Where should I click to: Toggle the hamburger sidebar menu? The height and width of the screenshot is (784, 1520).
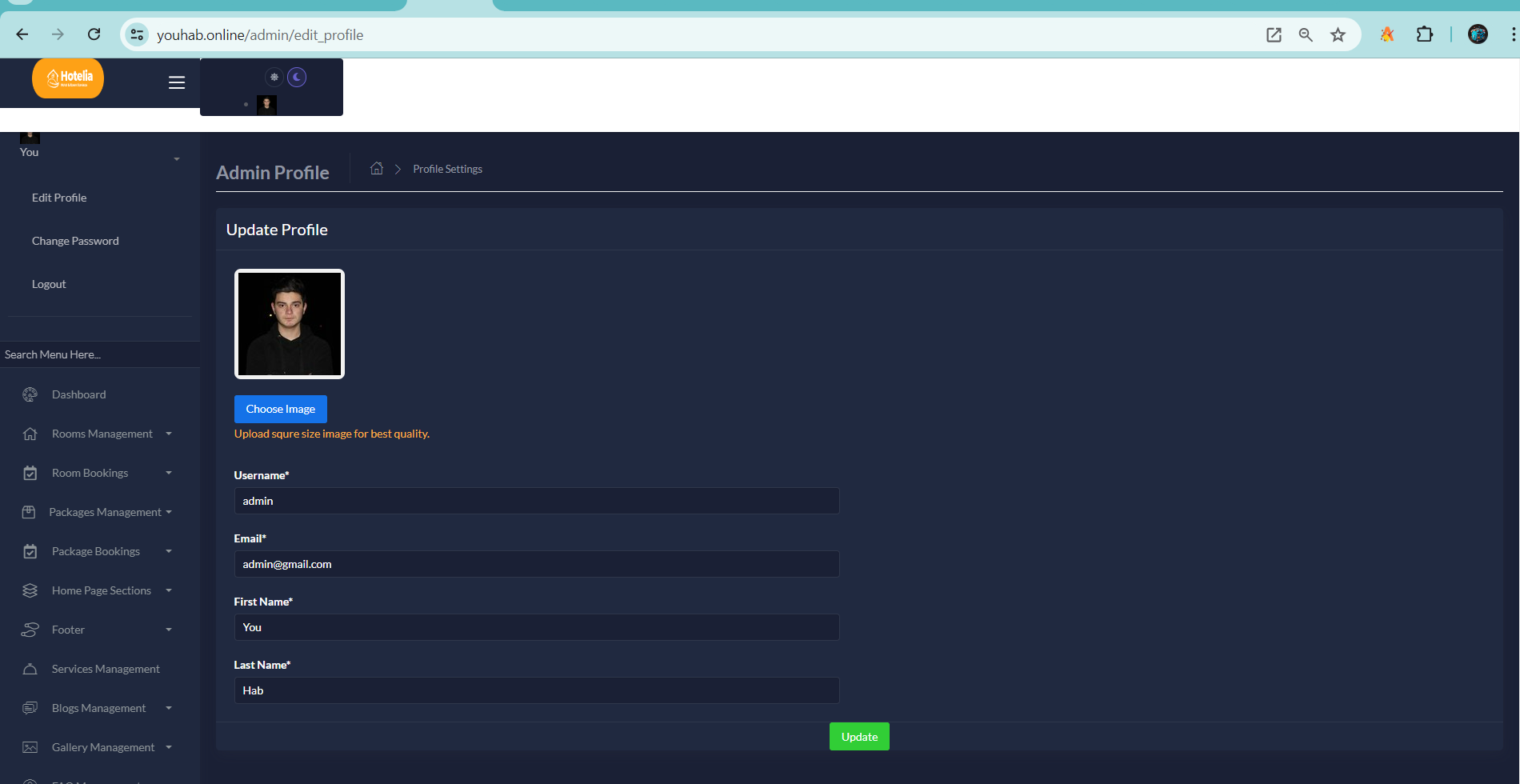pyautogui.click(x=177, y=82)
